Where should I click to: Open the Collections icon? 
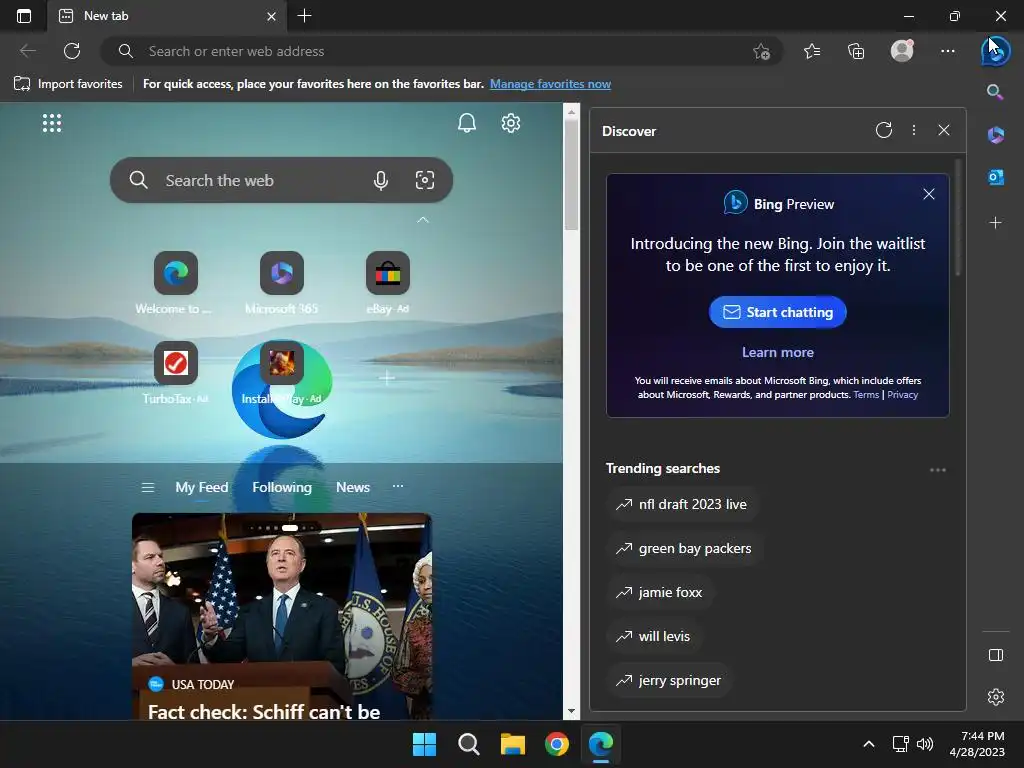point(856,51)
